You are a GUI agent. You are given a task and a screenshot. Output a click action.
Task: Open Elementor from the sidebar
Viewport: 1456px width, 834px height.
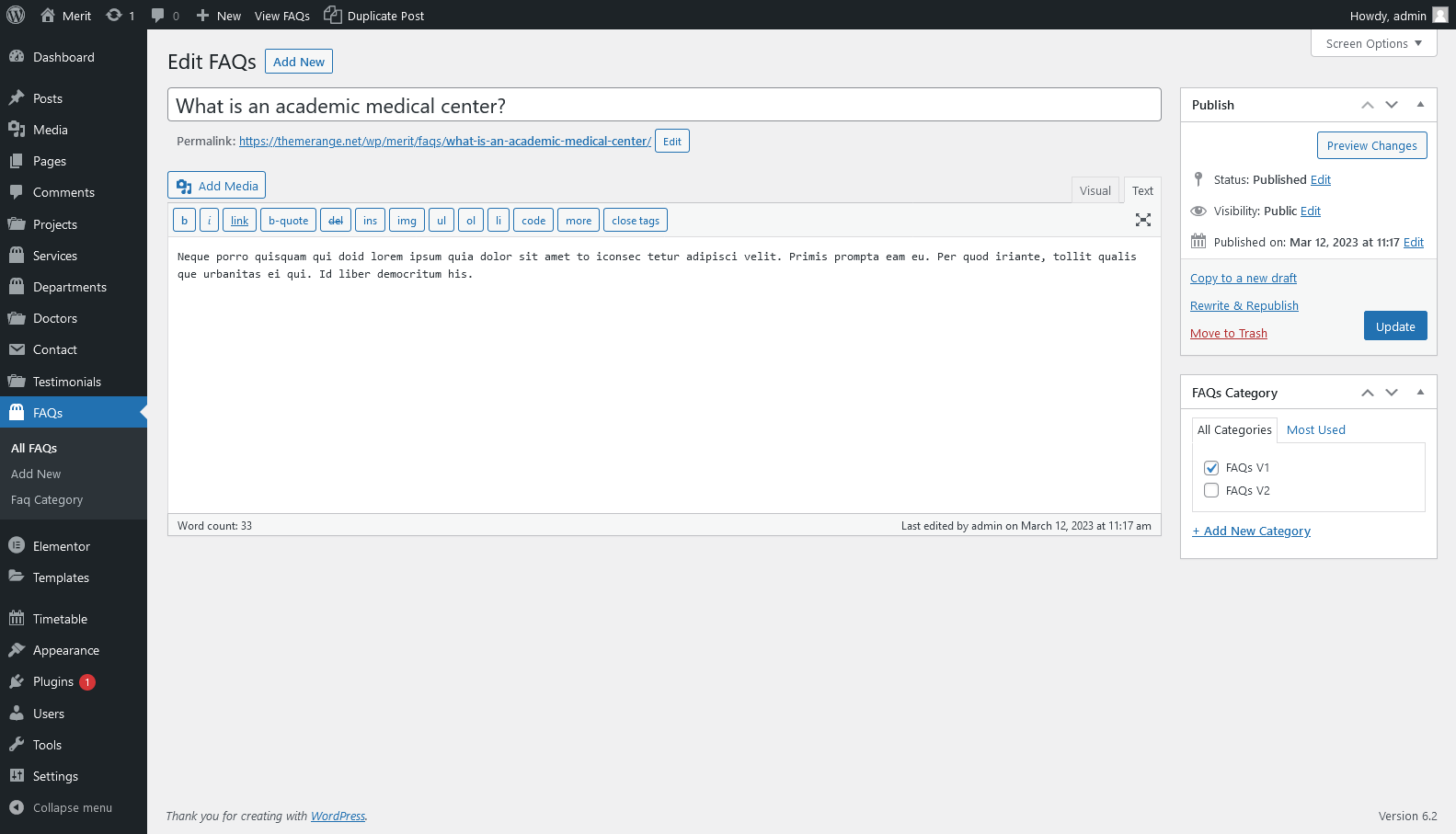(61, 546)
